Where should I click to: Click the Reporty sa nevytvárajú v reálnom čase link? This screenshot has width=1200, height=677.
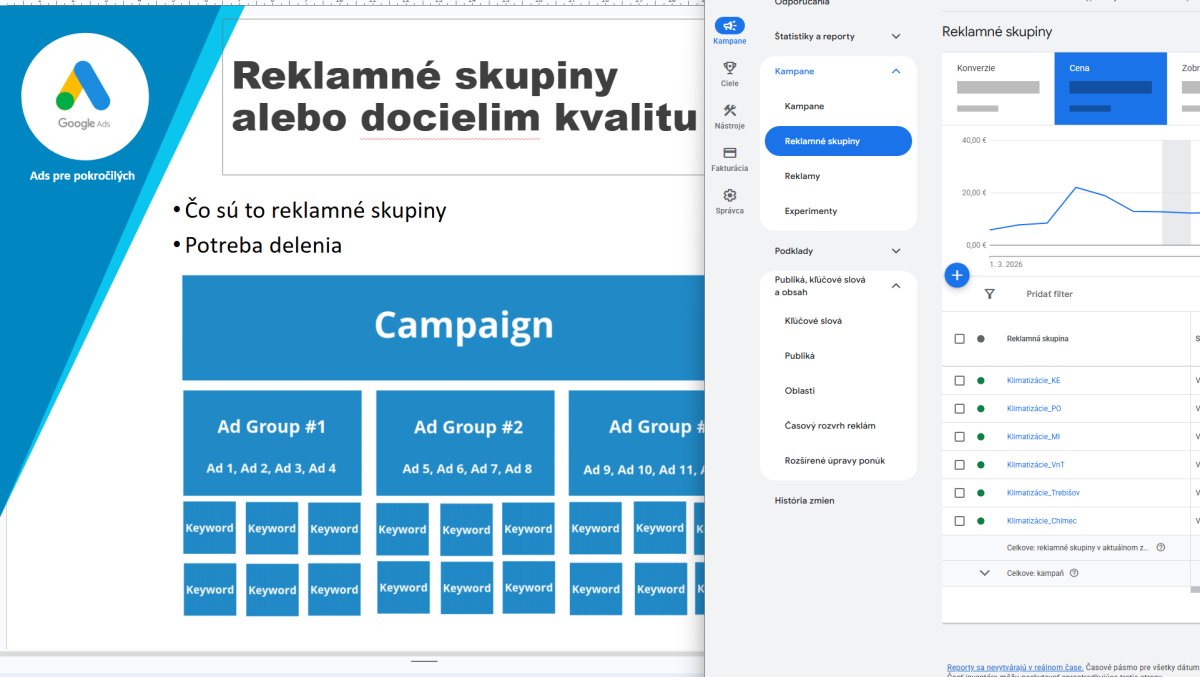tap(1014, 666)
